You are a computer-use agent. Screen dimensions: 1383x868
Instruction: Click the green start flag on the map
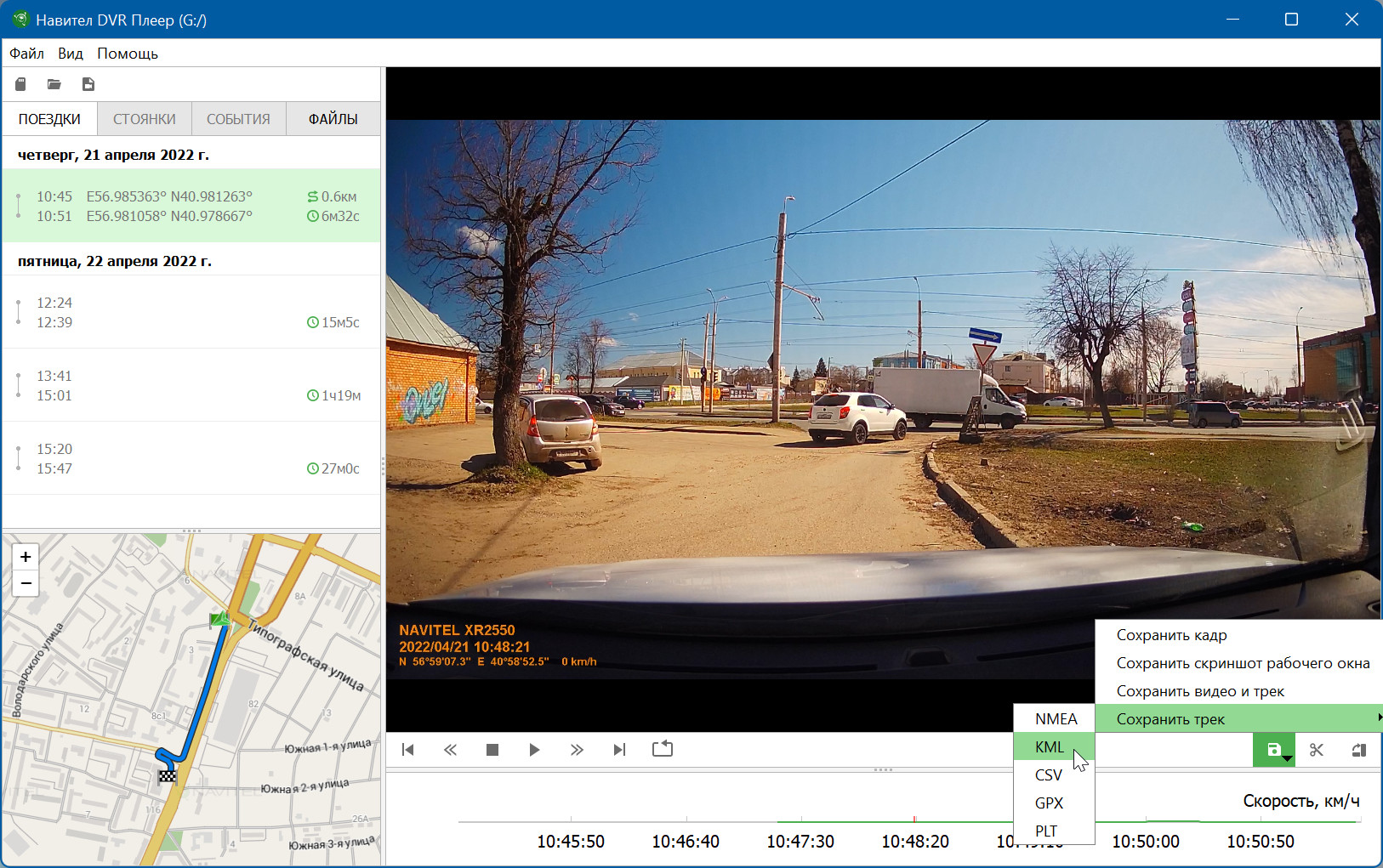click(219, 621)
